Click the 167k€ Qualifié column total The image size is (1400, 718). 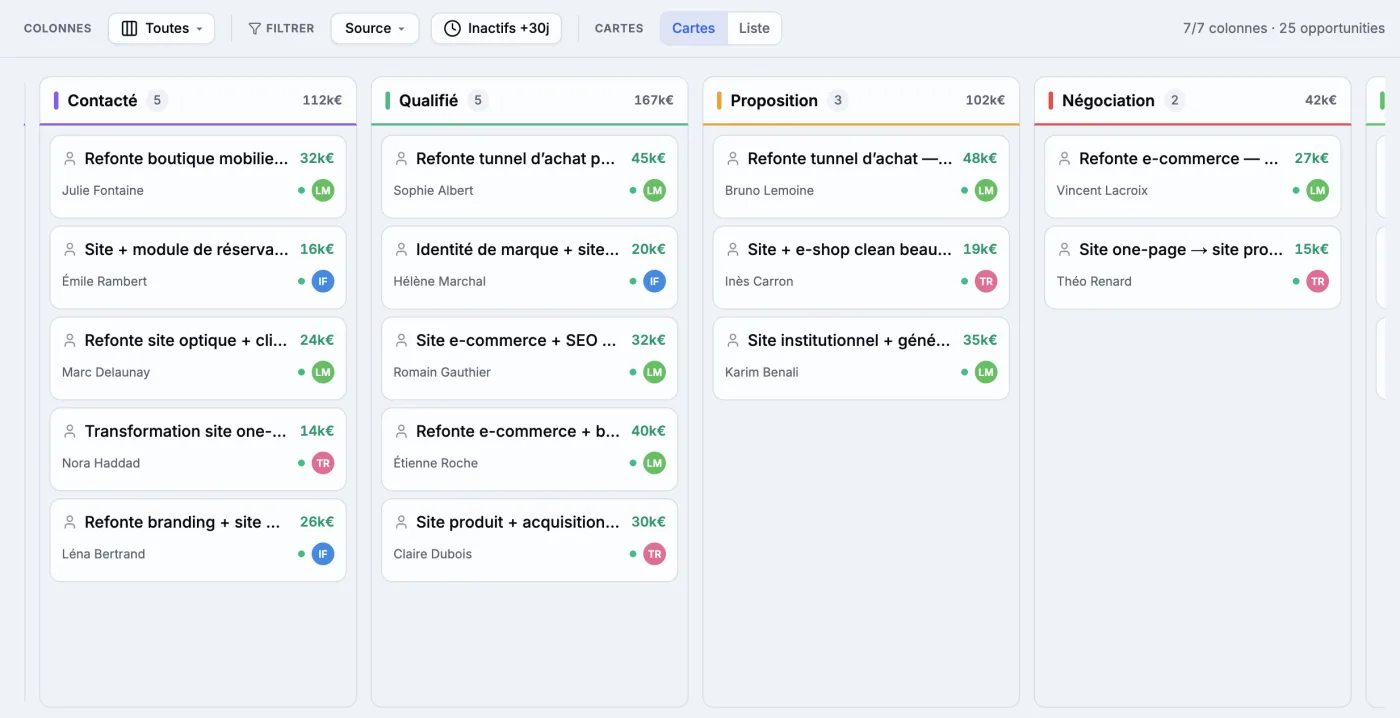(x=654, y=100)
